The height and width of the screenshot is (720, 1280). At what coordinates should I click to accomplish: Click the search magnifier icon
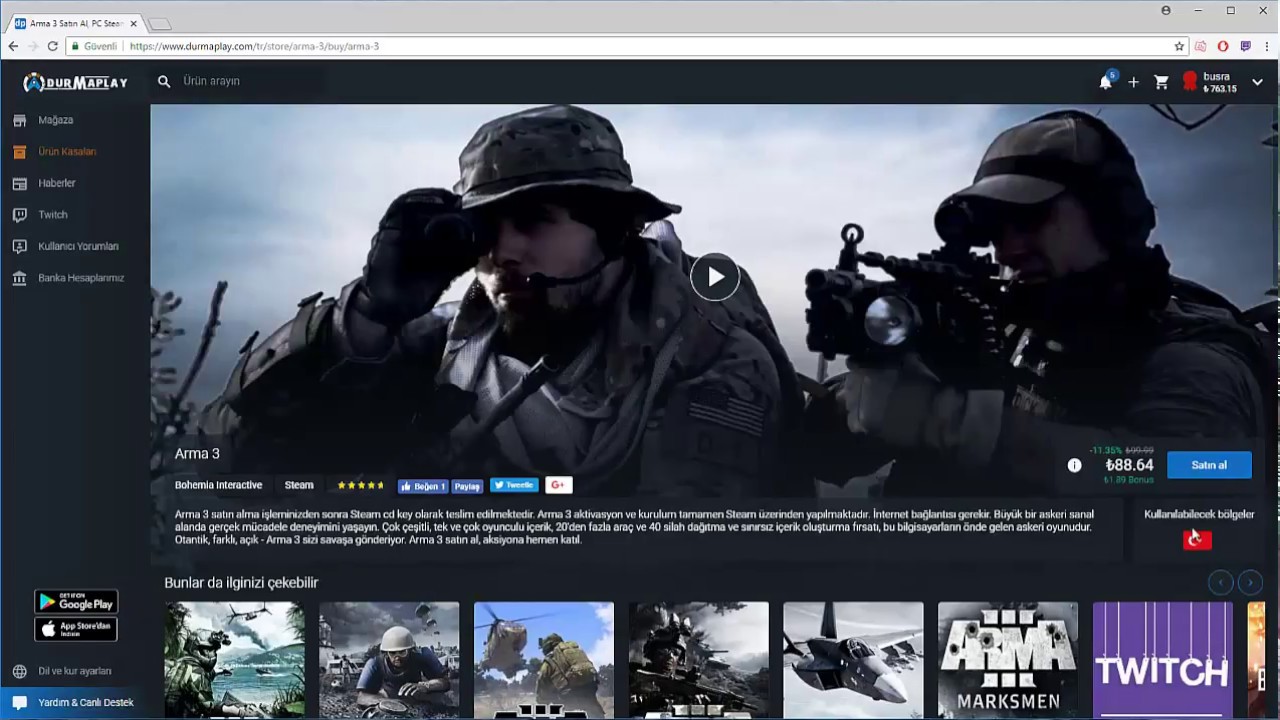tap(164, 81)
